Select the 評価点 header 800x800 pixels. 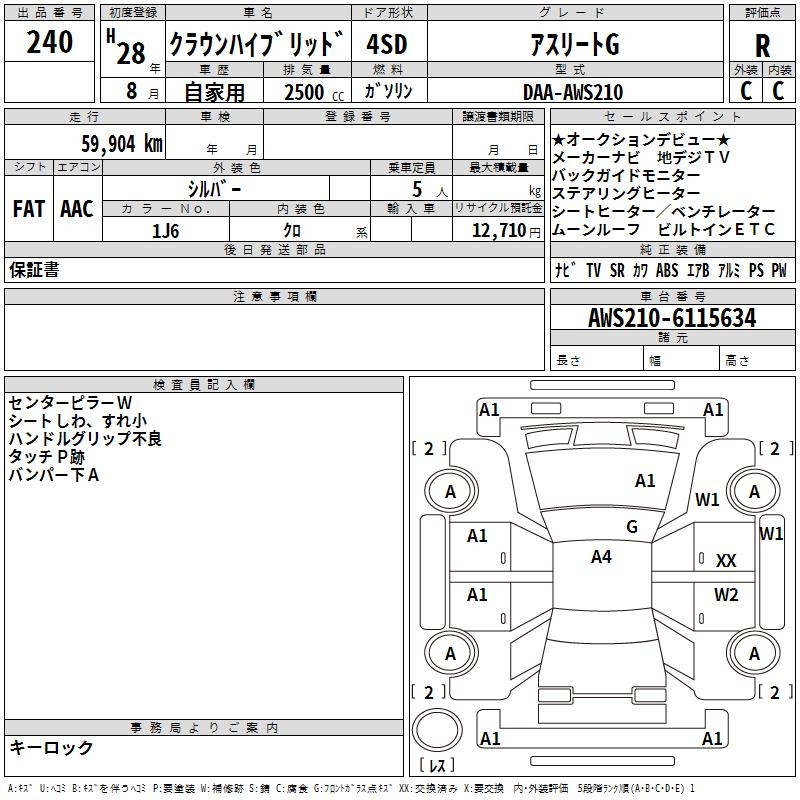(762, 13)
